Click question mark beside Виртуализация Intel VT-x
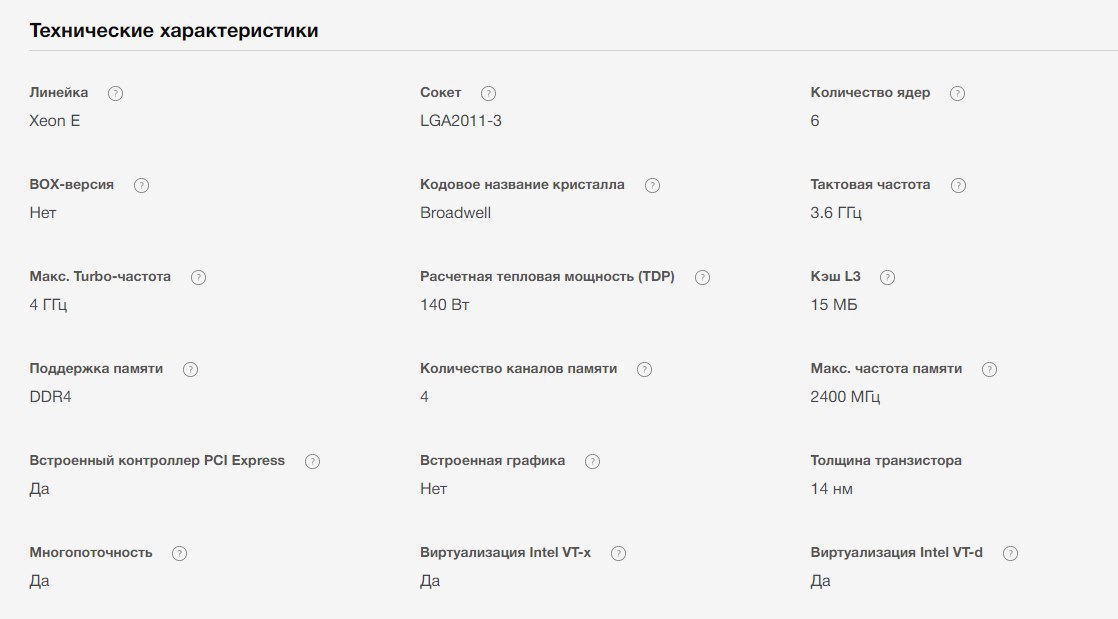The image size is (1118, 619). click(x=619, y=553)
